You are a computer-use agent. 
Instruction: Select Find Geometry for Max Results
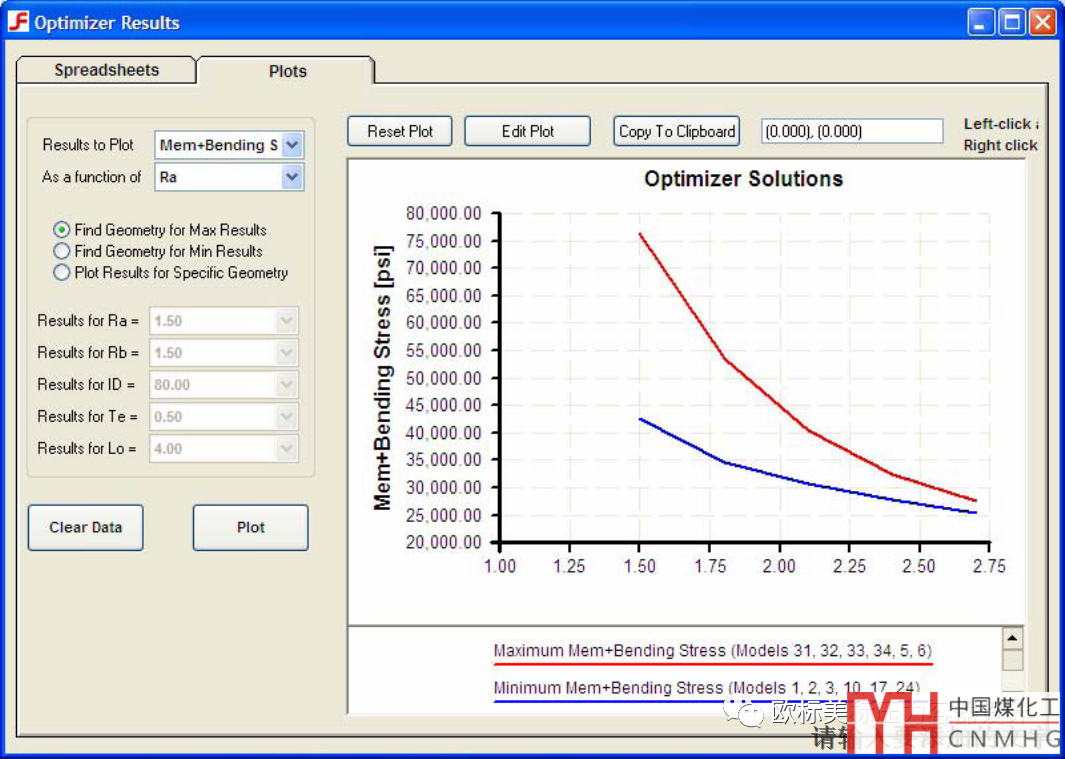[62, 230]
